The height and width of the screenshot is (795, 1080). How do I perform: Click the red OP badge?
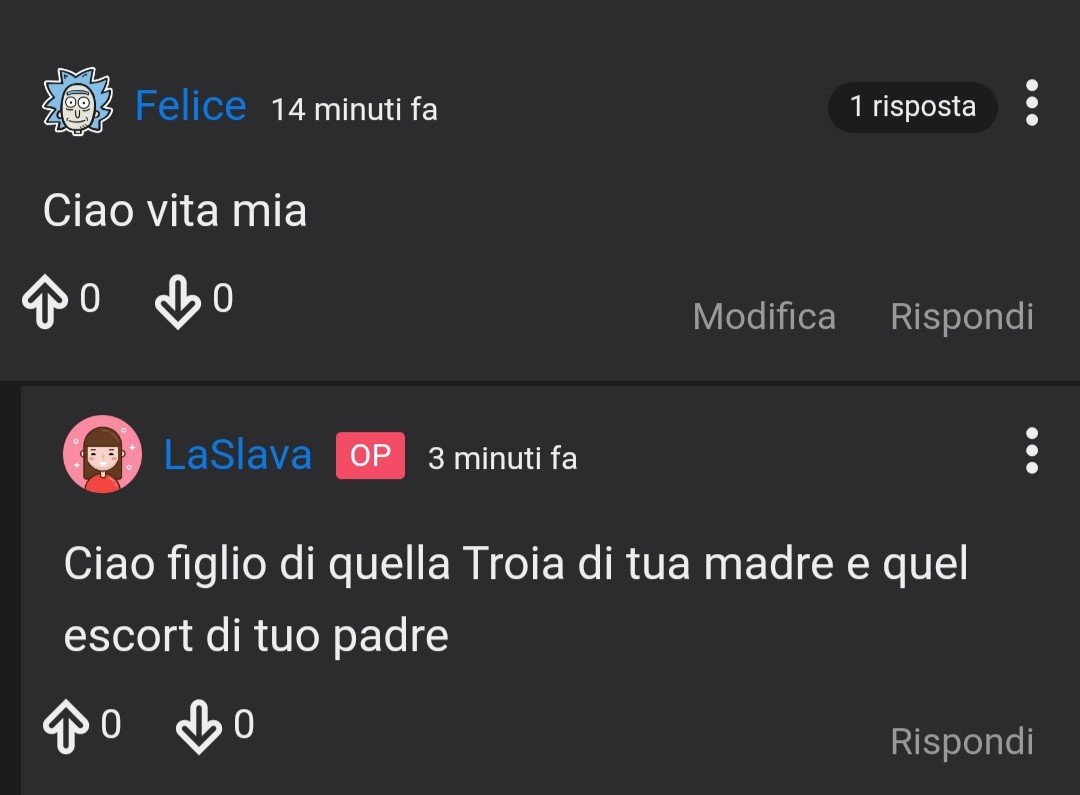tap(370, 455)
